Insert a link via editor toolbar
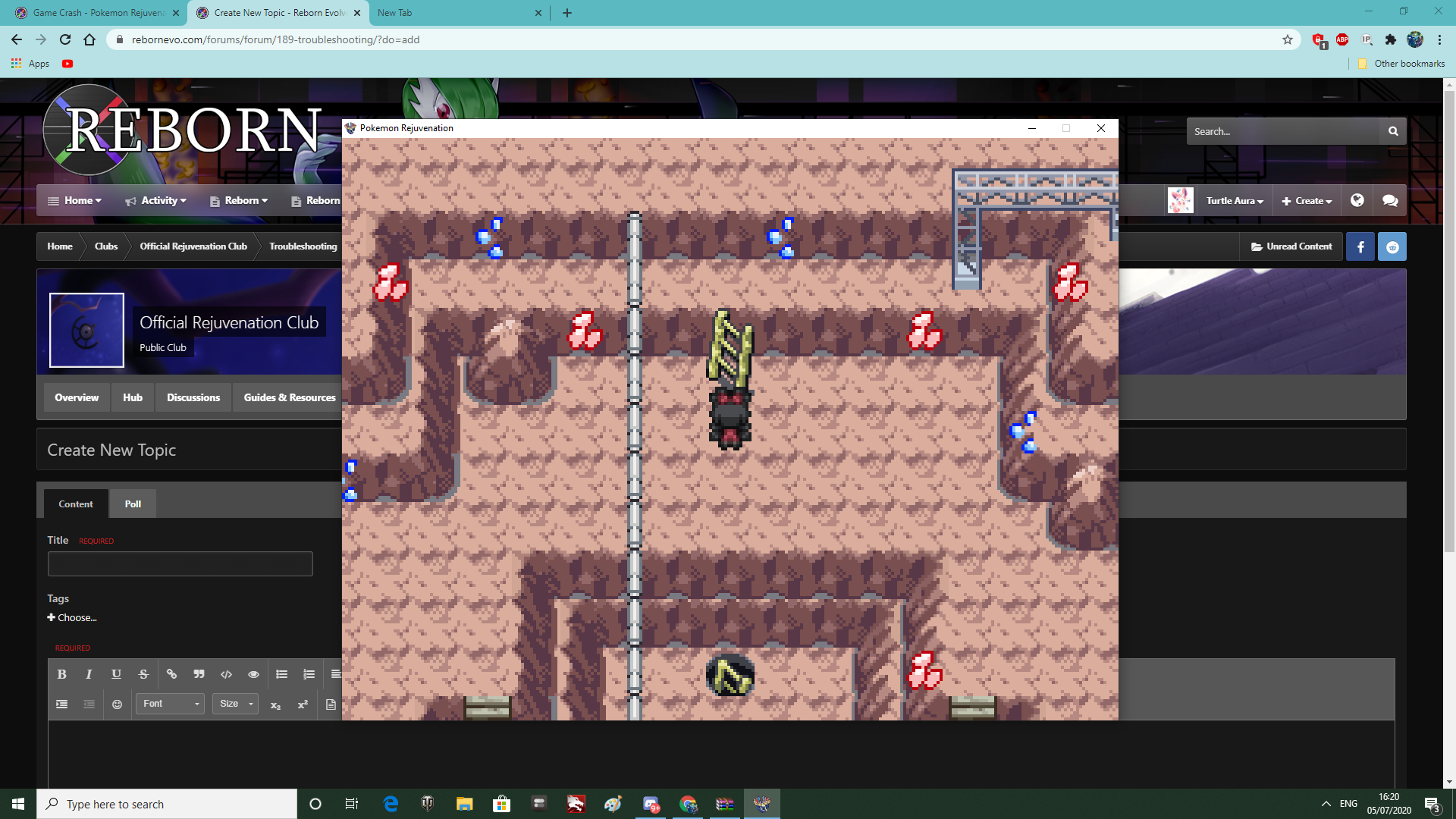This screenshot has width=1456, height=819. (x=171, y=674)
